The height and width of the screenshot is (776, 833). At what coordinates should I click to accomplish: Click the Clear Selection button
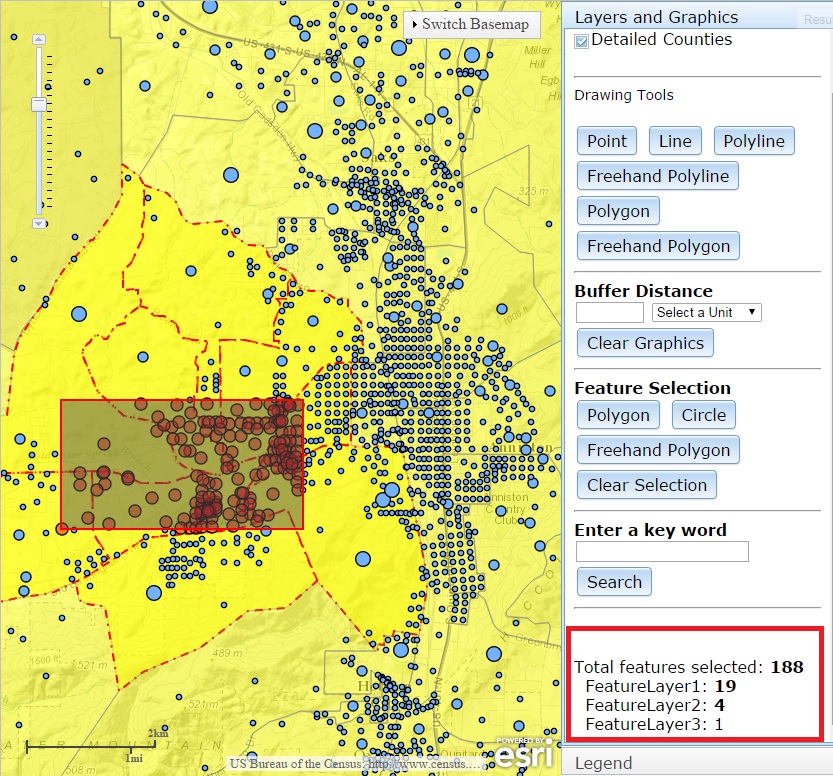coord(647,485)
